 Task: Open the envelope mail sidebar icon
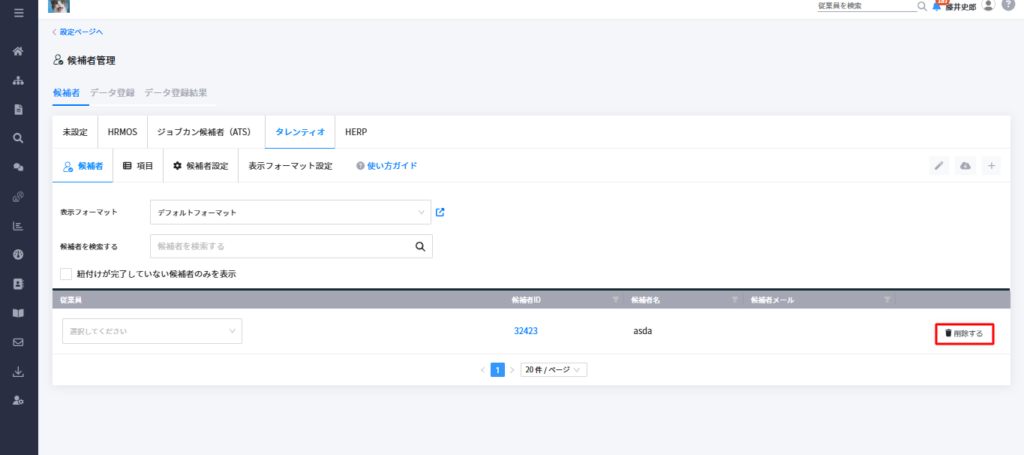coord(19,342)
